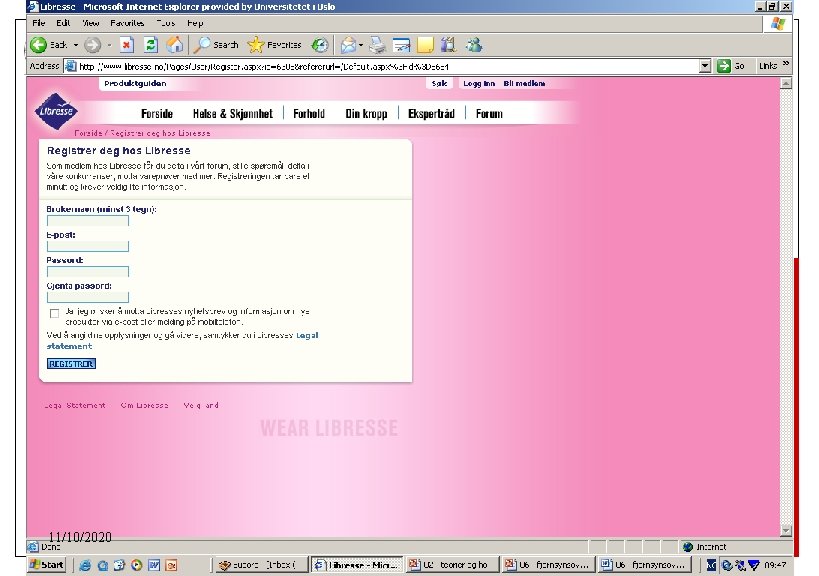Click the Søk button at the top
This screenshot has width=819, height=576.
coord(439,84)
